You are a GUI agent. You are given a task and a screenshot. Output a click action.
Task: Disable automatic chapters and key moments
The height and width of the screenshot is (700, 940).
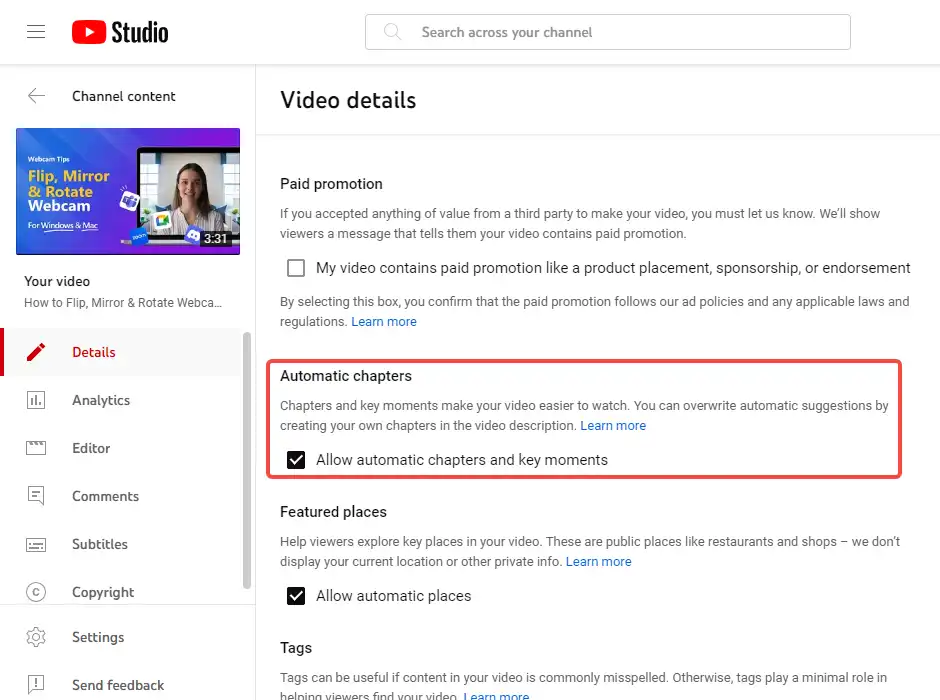click(296, 460)
